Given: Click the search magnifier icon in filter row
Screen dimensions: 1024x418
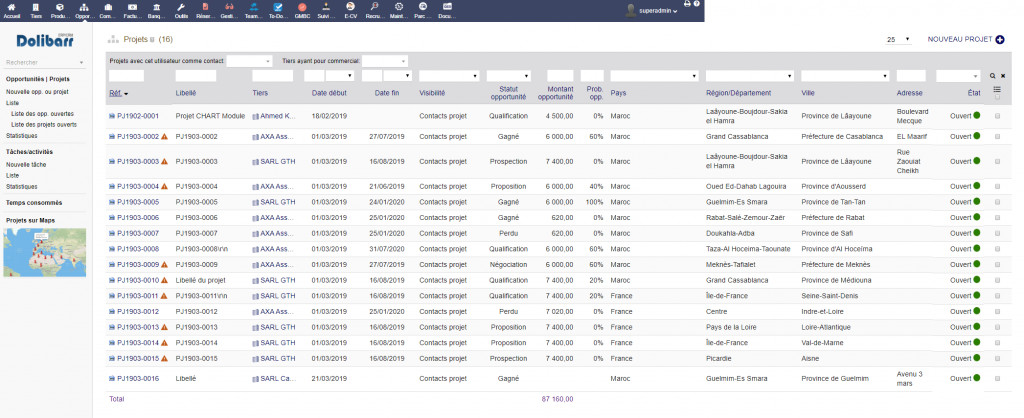Looking at the screenshot, I should 992,76.
